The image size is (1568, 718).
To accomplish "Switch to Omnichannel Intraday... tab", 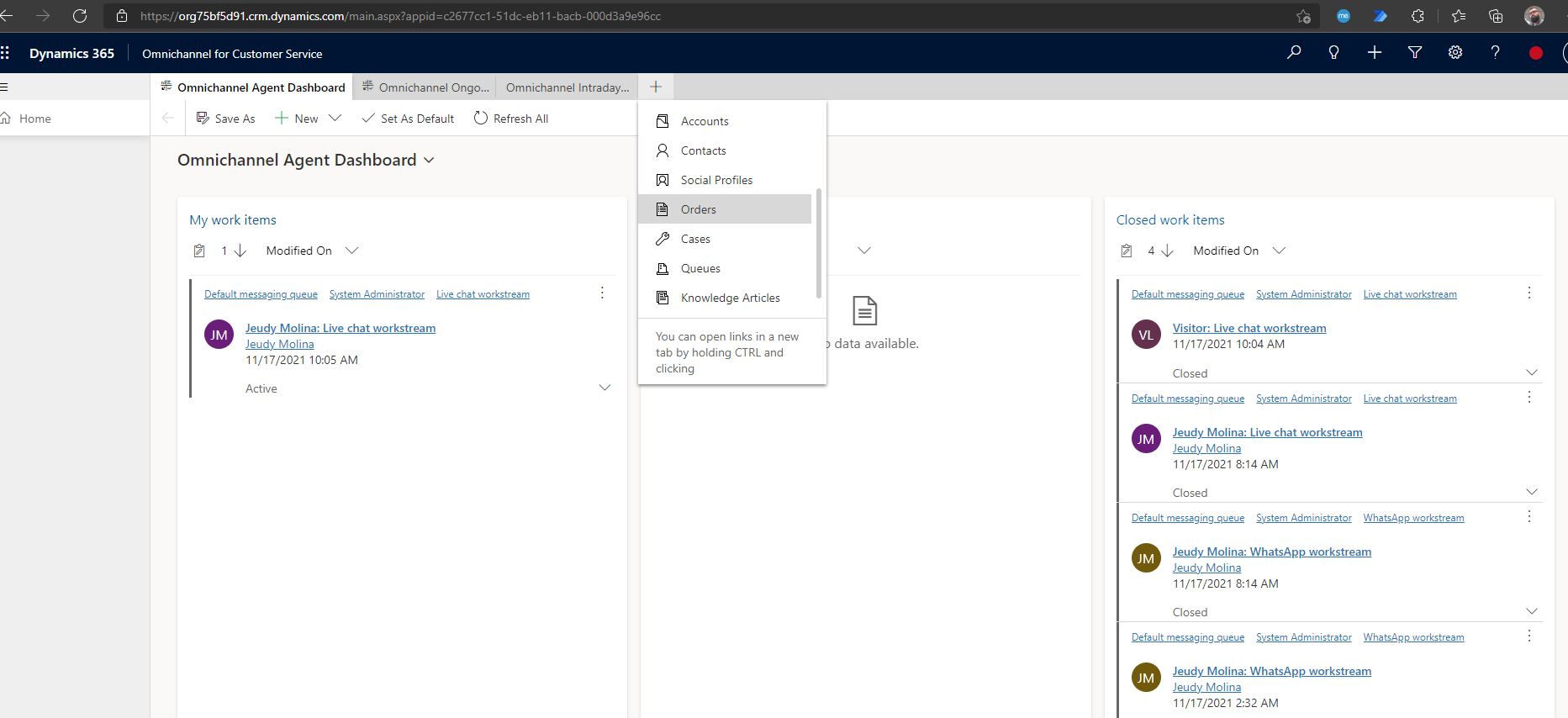I will 568,87.
